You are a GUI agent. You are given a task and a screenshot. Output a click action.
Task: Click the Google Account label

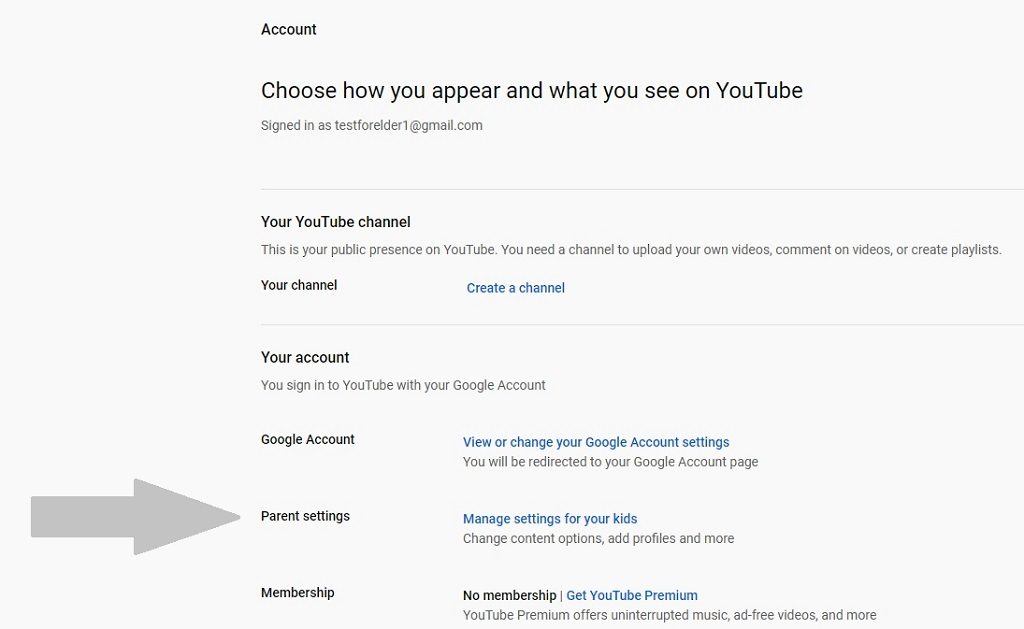click(x=308, y=440)
